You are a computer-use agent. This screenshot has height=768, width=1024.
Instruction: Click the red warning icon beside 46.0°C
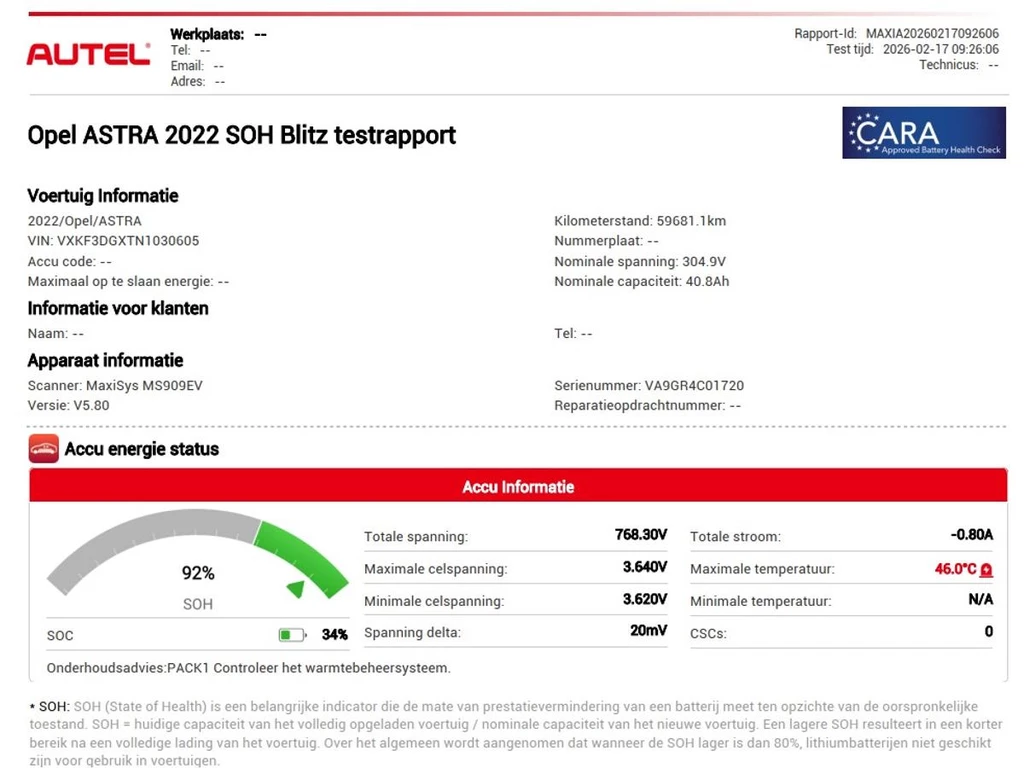[986, 570]
